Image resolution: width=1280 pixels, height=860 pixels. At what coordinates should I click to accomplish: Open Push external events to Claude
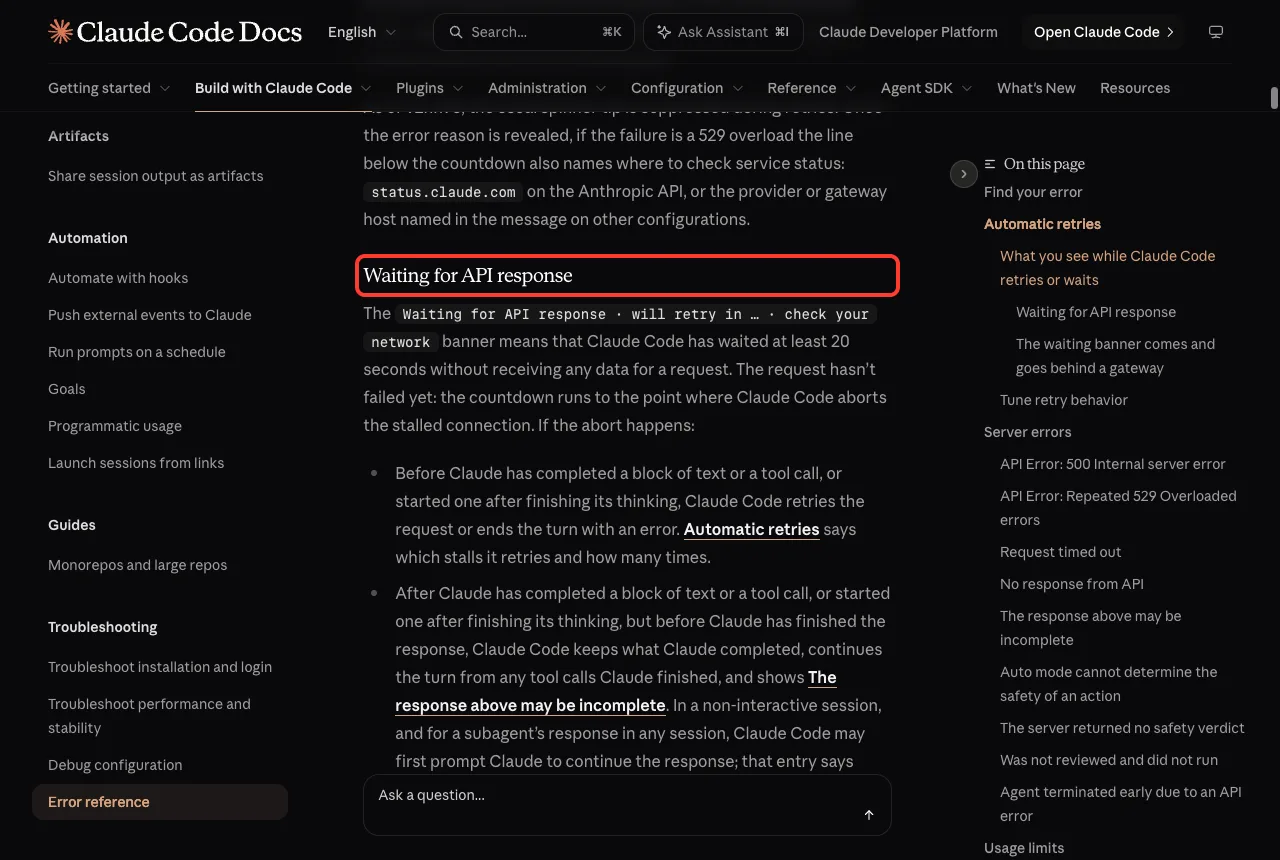(150, 315)
